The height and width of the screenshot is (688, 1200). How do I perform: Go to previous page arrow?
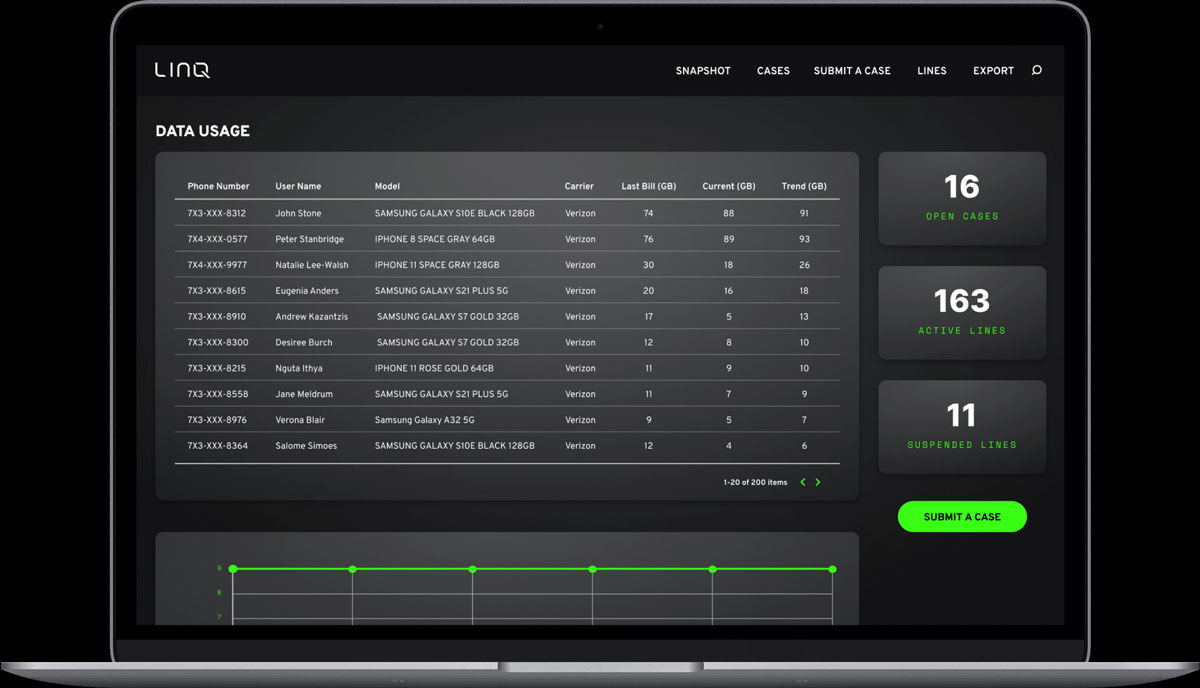[x=802, y=482]
